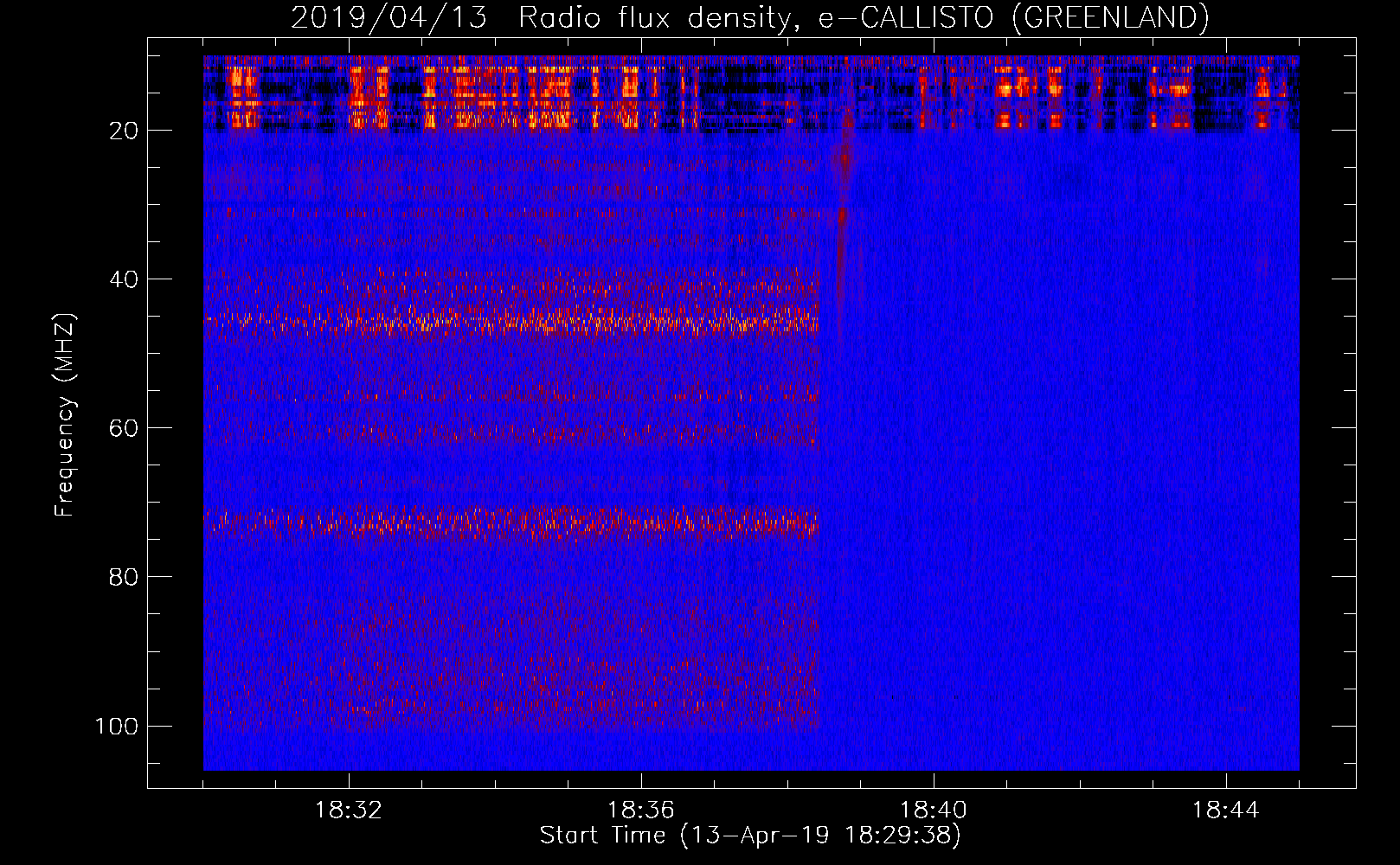Click the 18:44 time tick label
This screenshot has width=1400, height=865.
click(1226, 811)
